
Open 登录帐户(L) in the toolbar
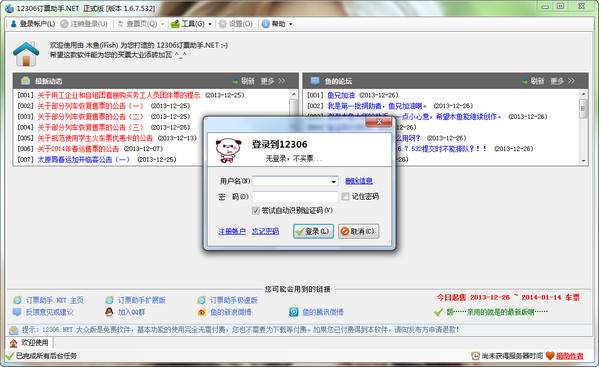point(32,24)
